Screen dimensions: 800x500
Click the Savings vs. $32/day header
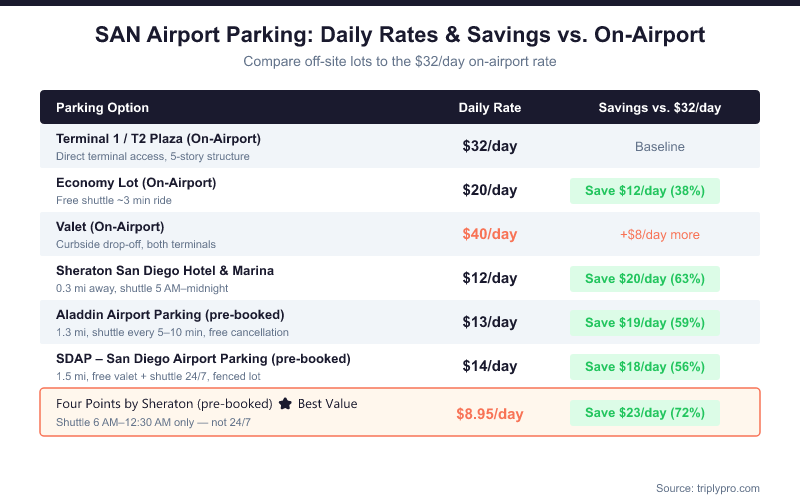pyautogui.click(x=660, y=108)
